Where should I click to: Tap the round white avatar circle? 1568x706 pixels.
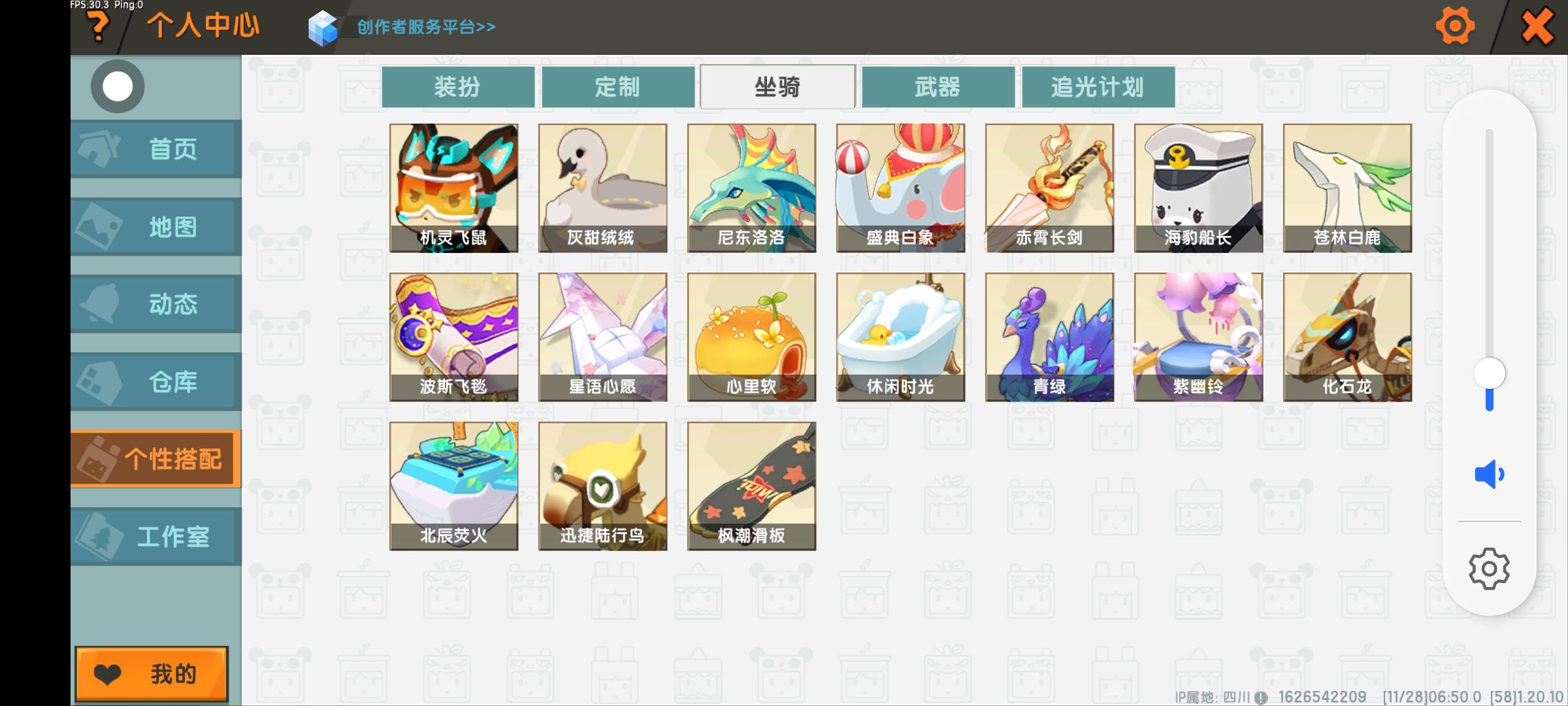coord(118,86)
